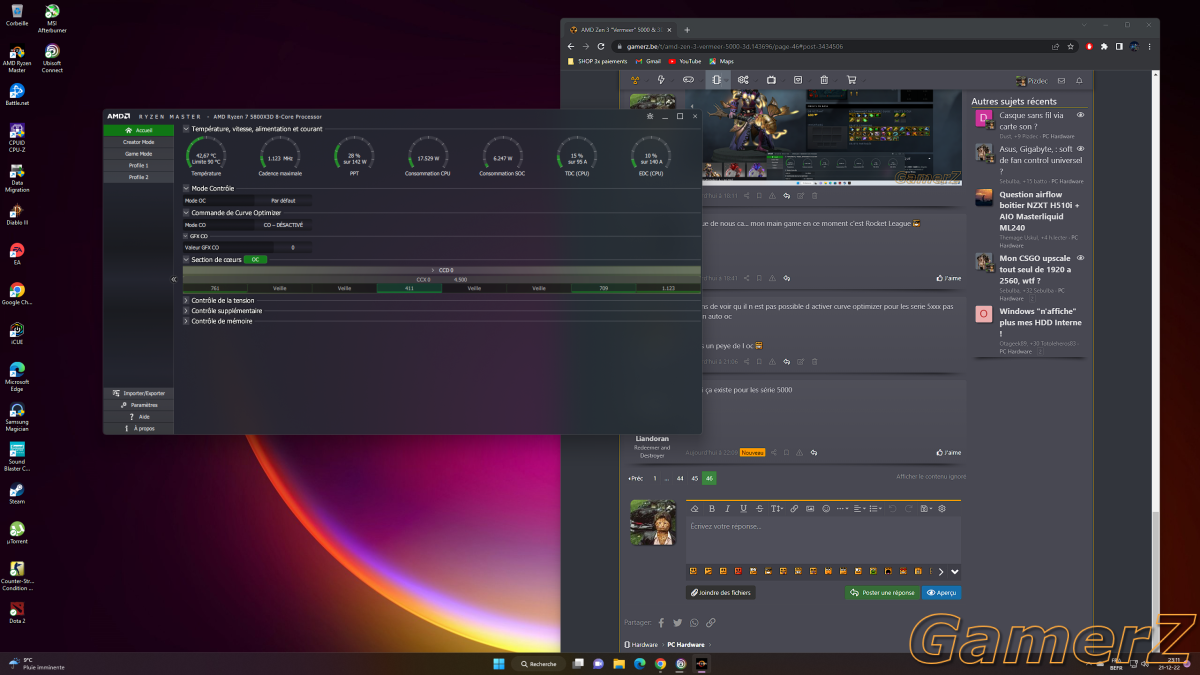Viewport: 1200px width, 675px height.
Task: Open Steam desktop shortcut
Action: 17,494
